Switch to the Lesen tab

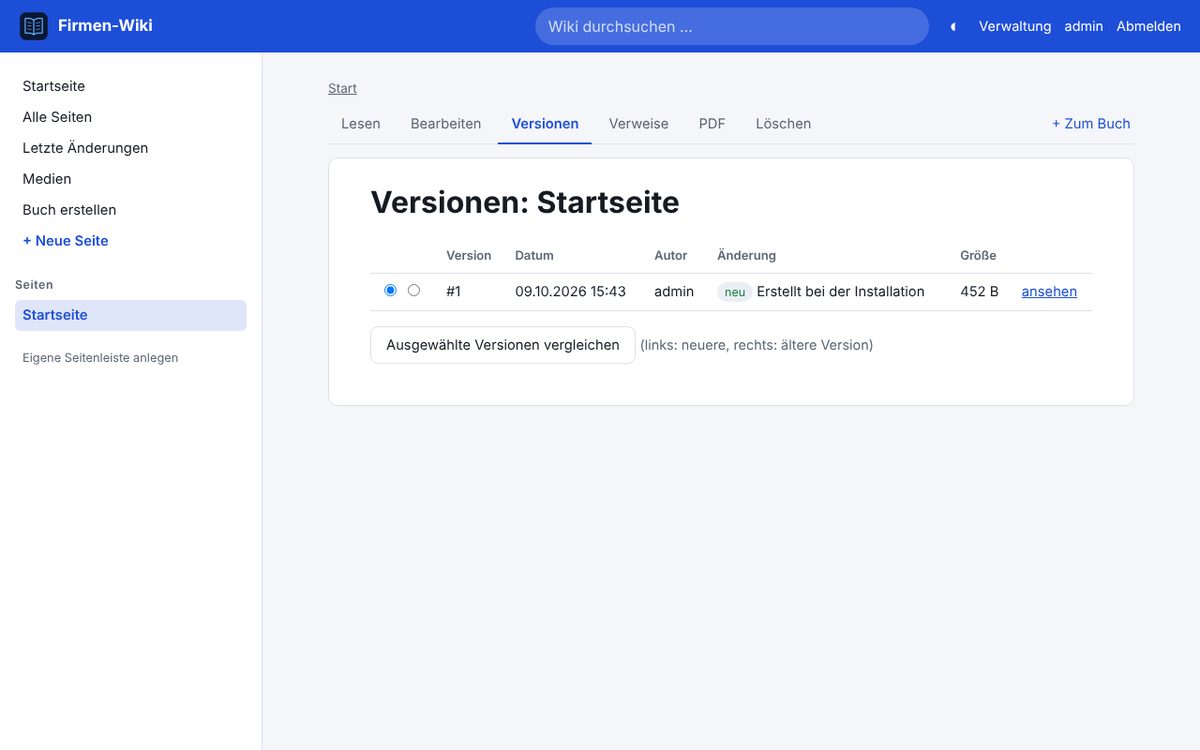pos(361,124)
